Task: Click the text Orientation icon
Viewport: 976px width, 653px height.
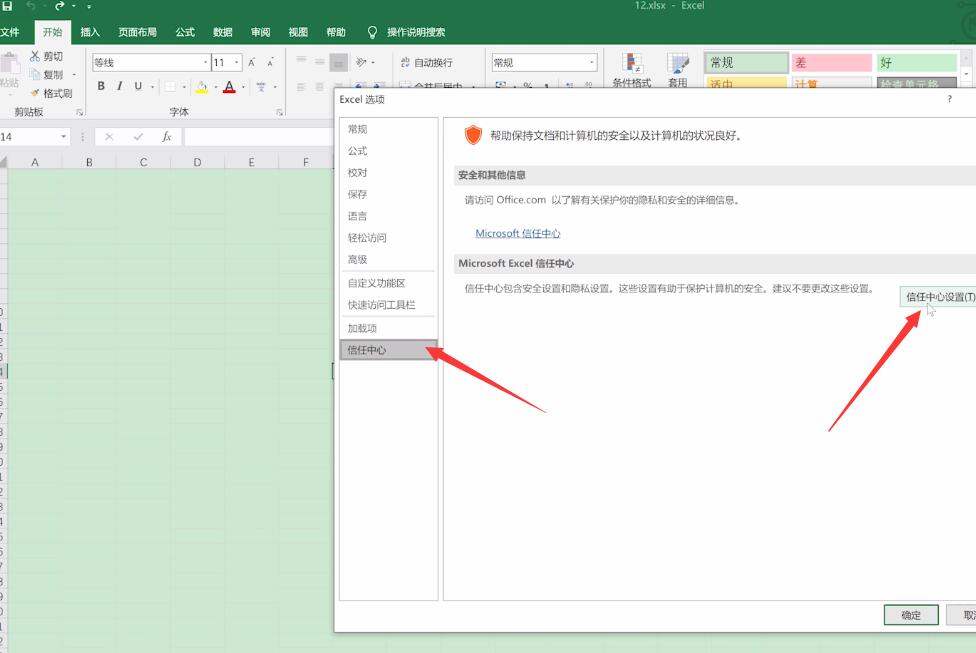Action: pos(361,62)
